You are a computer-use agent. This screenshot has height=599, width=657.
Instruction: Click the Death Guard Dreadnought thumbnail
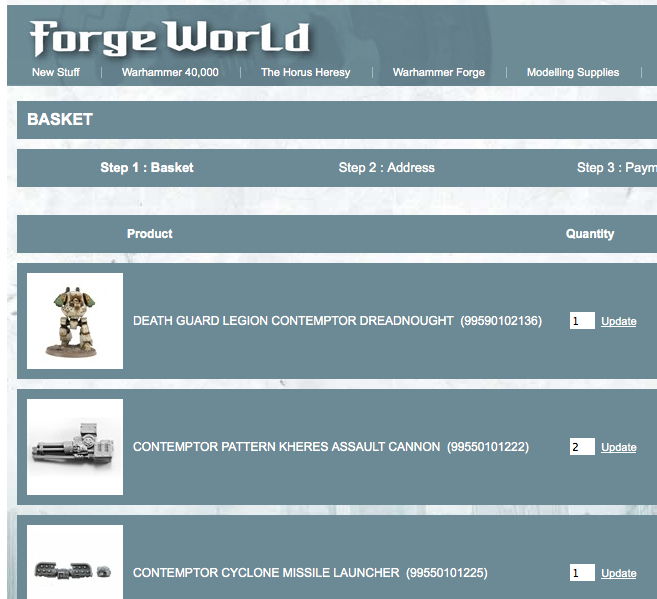(75, 321)
